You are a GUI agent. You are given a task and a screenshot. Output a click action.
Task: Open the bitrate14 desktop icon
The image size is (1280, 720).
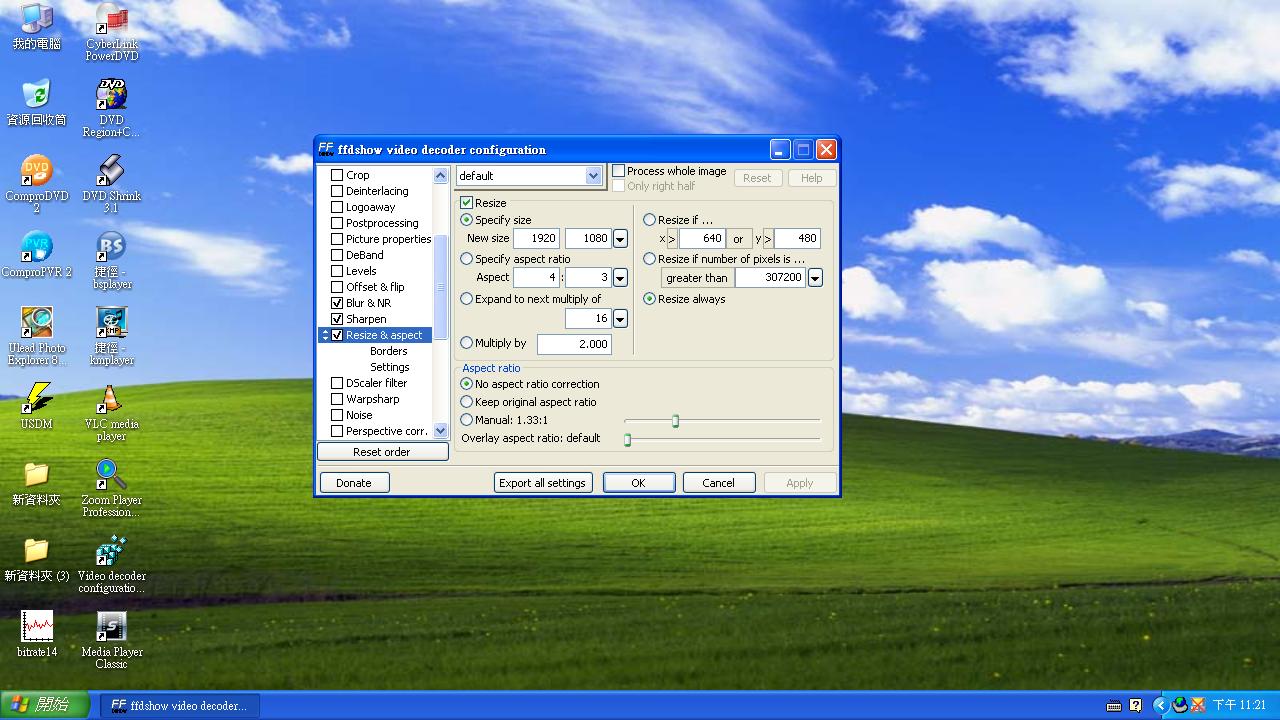point(37,628)
